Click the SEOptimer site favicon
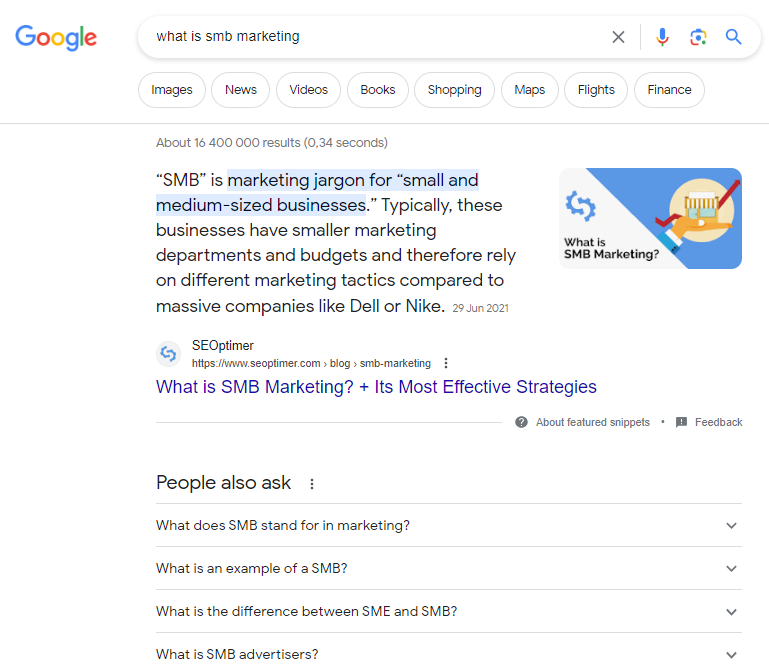Screen dimensions: 769x672 [169, 354]
